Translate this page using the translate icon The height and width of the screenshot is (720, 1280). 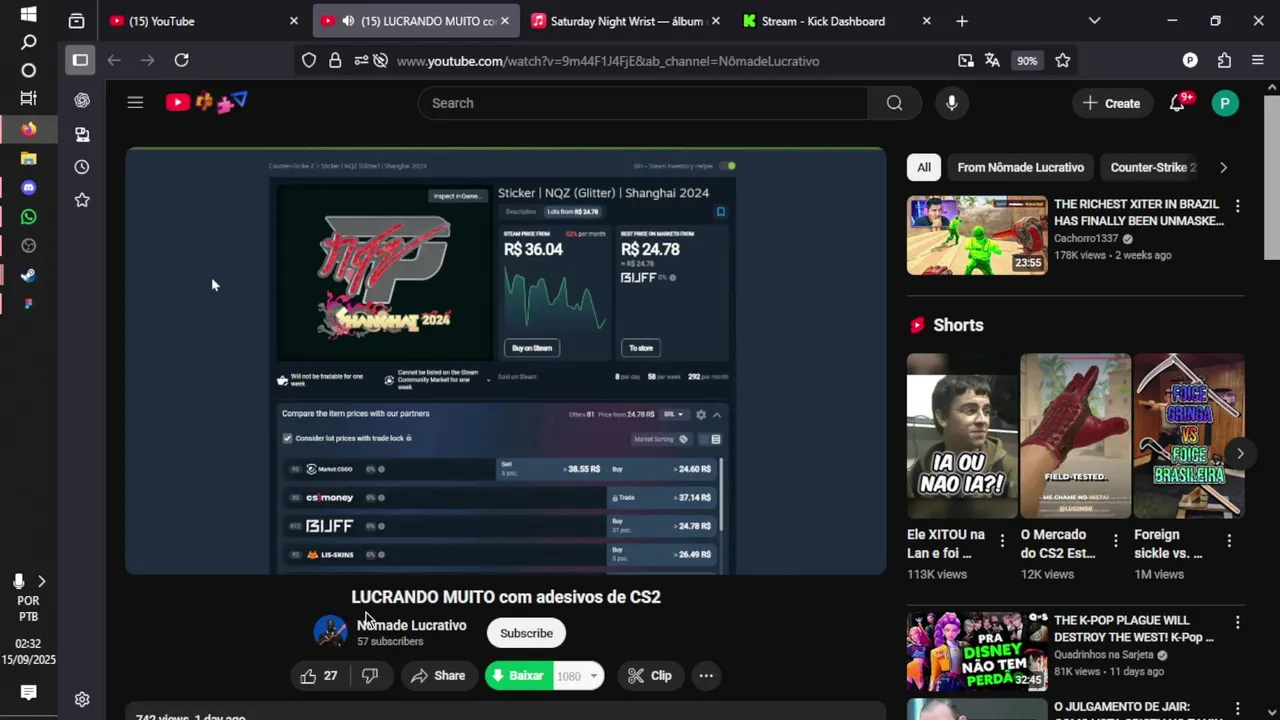pos(992,61)
